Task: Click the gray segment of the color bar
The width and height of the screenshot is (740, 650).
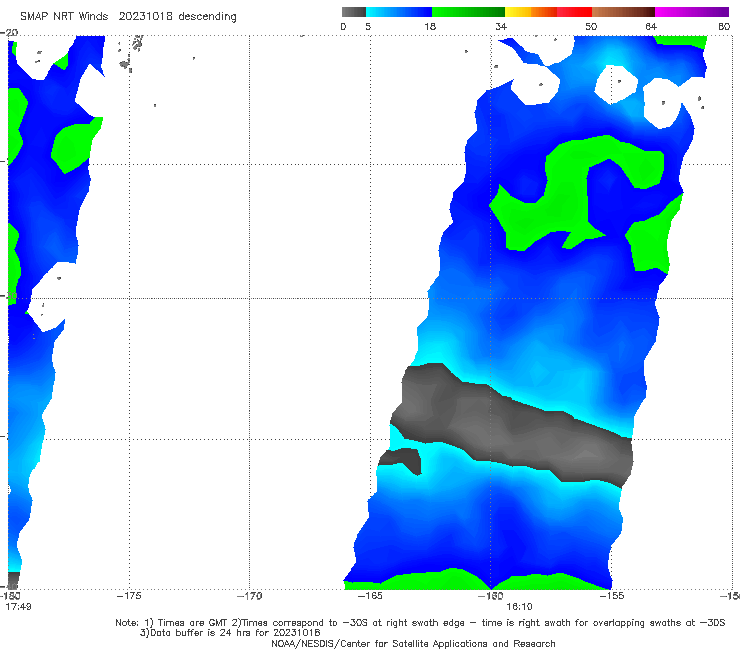Action: (x=354, y=12)
